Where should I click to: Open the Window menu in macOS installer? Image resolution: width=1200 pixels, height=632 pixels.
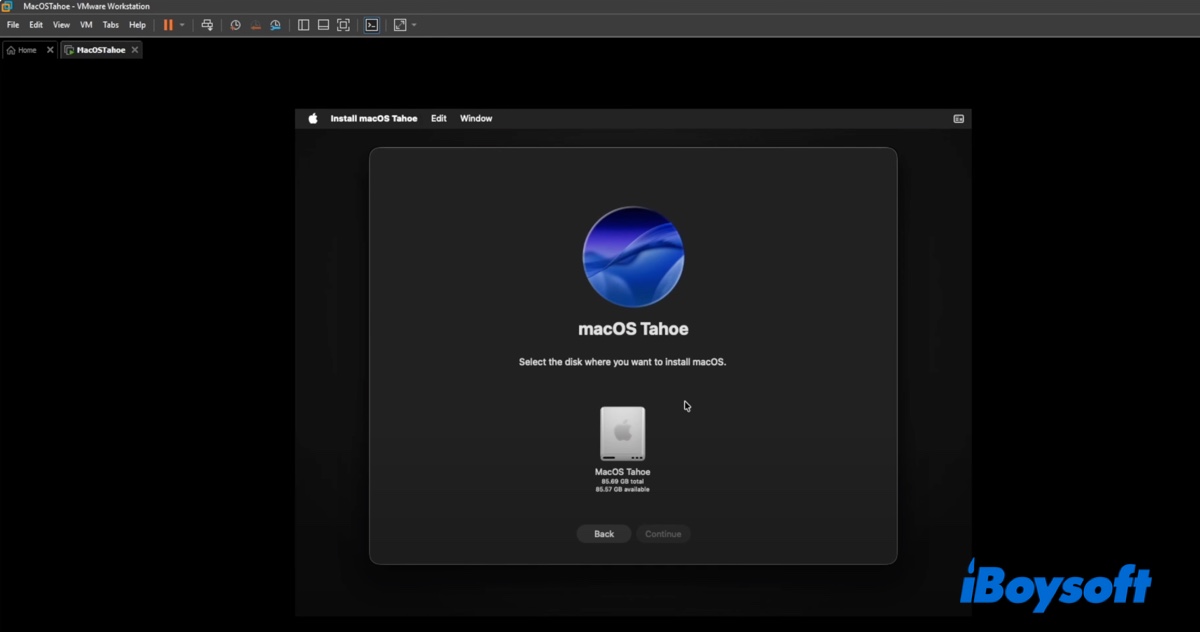pos(476,118)
